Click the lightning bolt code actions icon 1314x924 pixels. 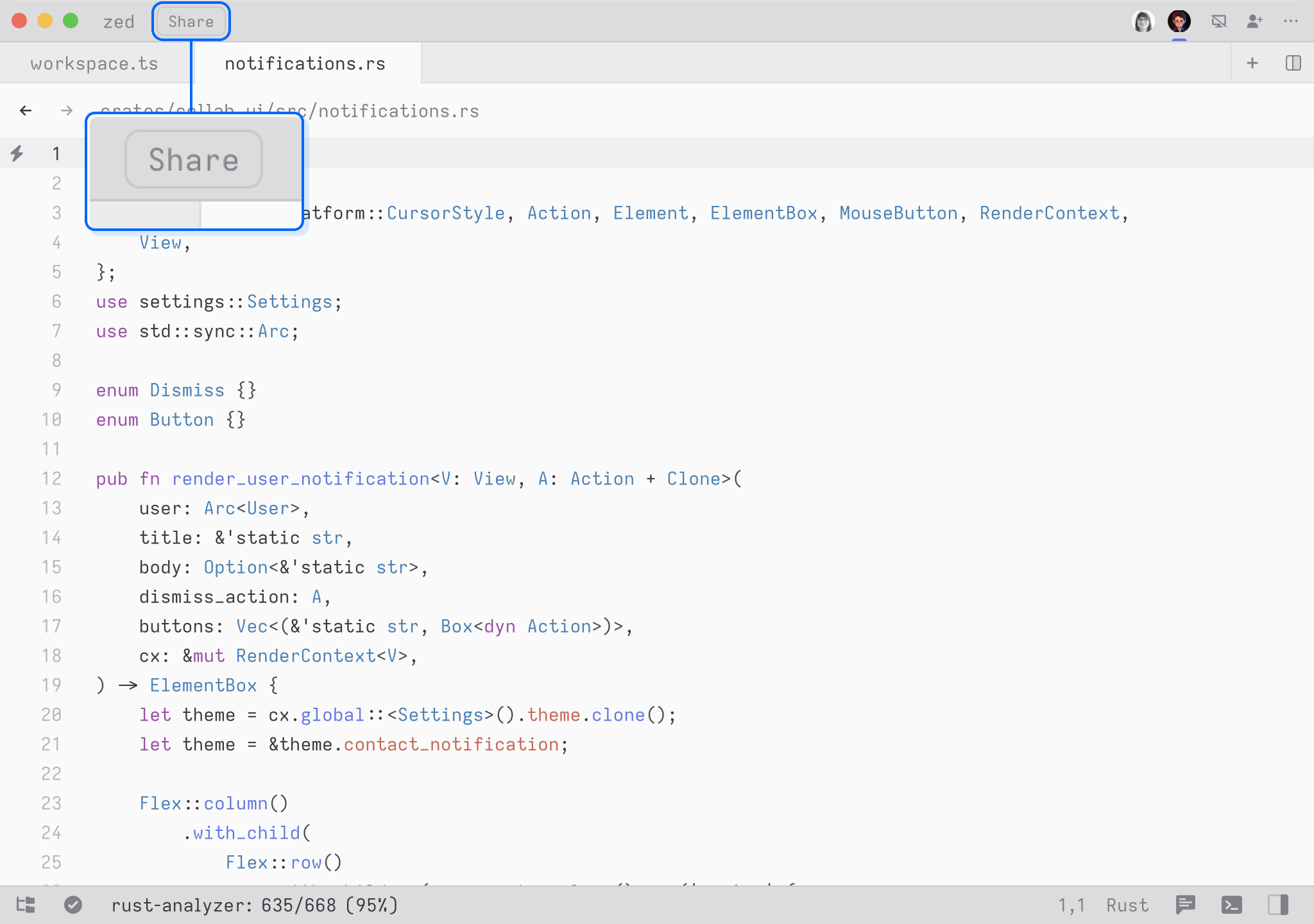point(17,153)
